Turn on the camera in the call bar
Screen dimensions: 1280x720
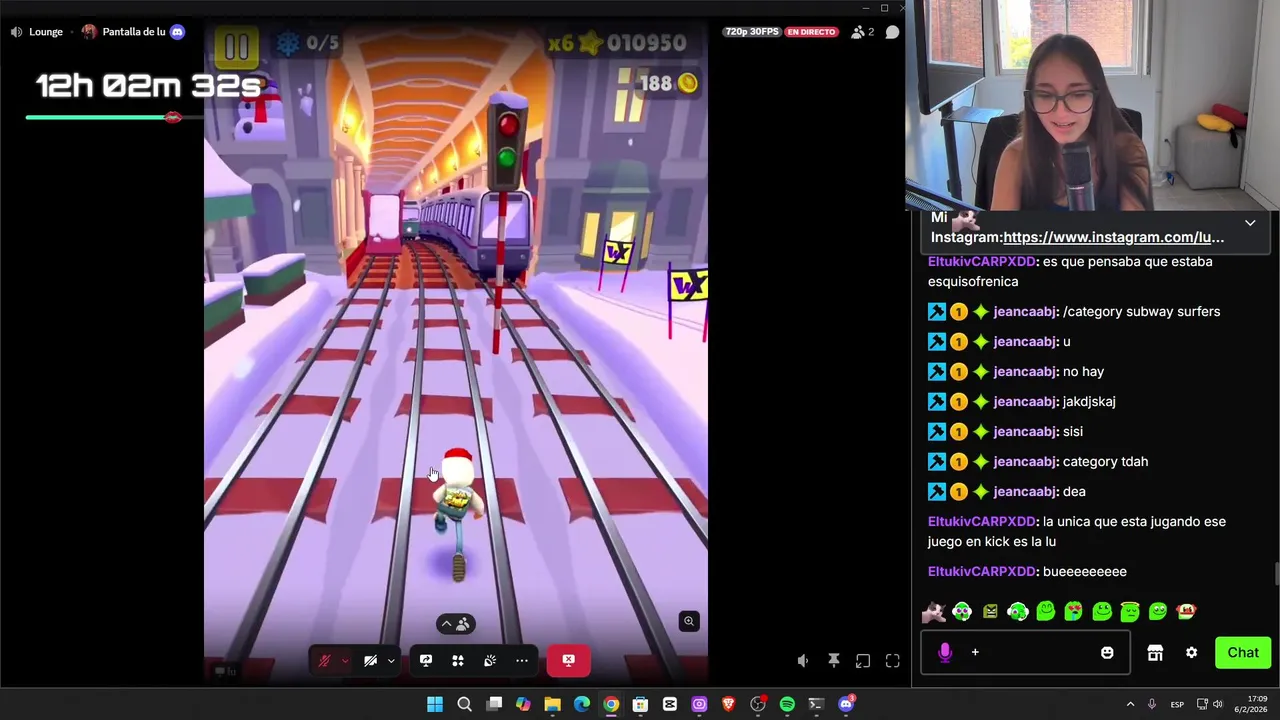(370, 661)
